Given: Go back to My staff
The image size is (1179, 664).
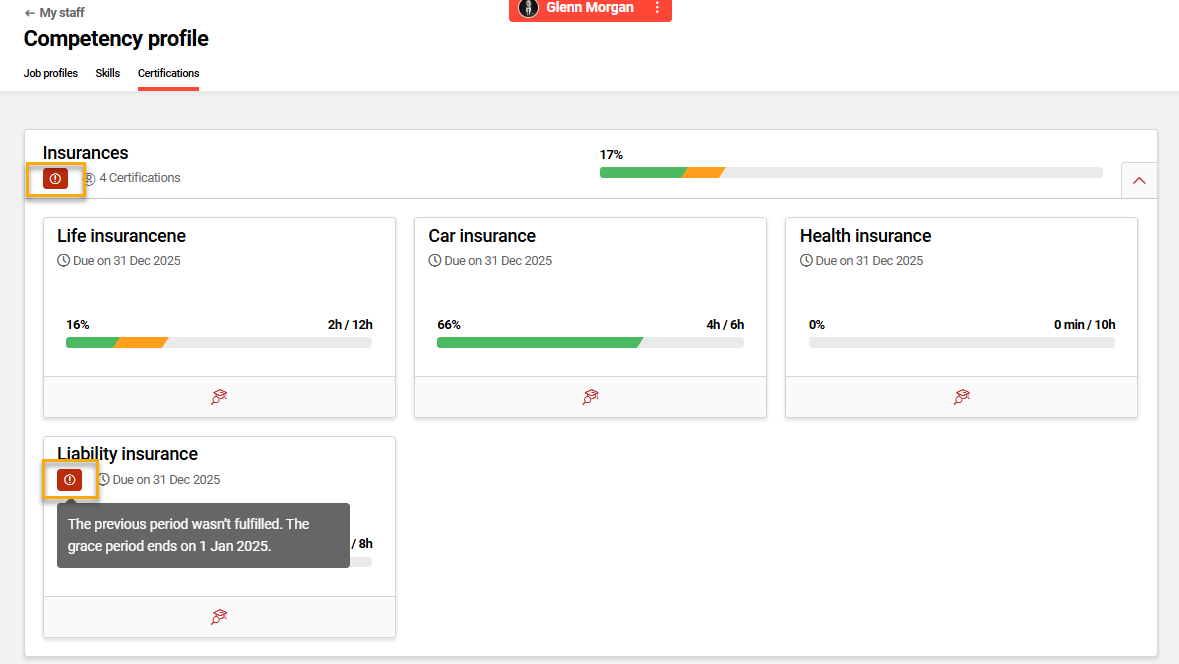Looking at the screenshot, I should (54, 13).
